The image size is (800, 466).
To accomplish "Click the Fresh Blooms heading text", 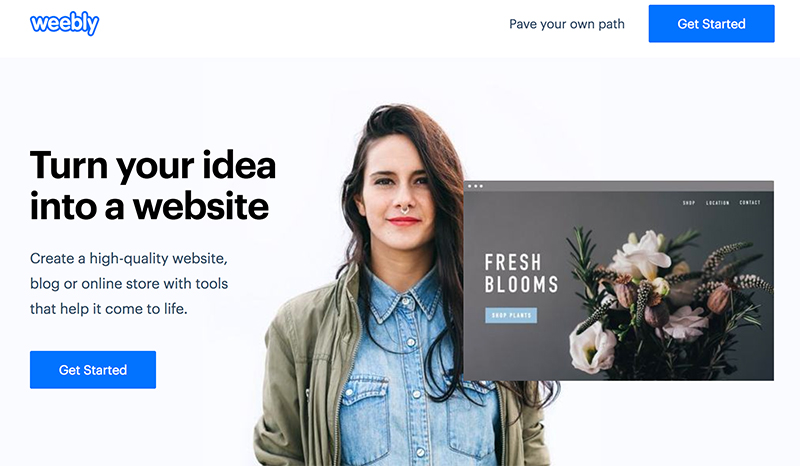I will [x=521, y=273].
